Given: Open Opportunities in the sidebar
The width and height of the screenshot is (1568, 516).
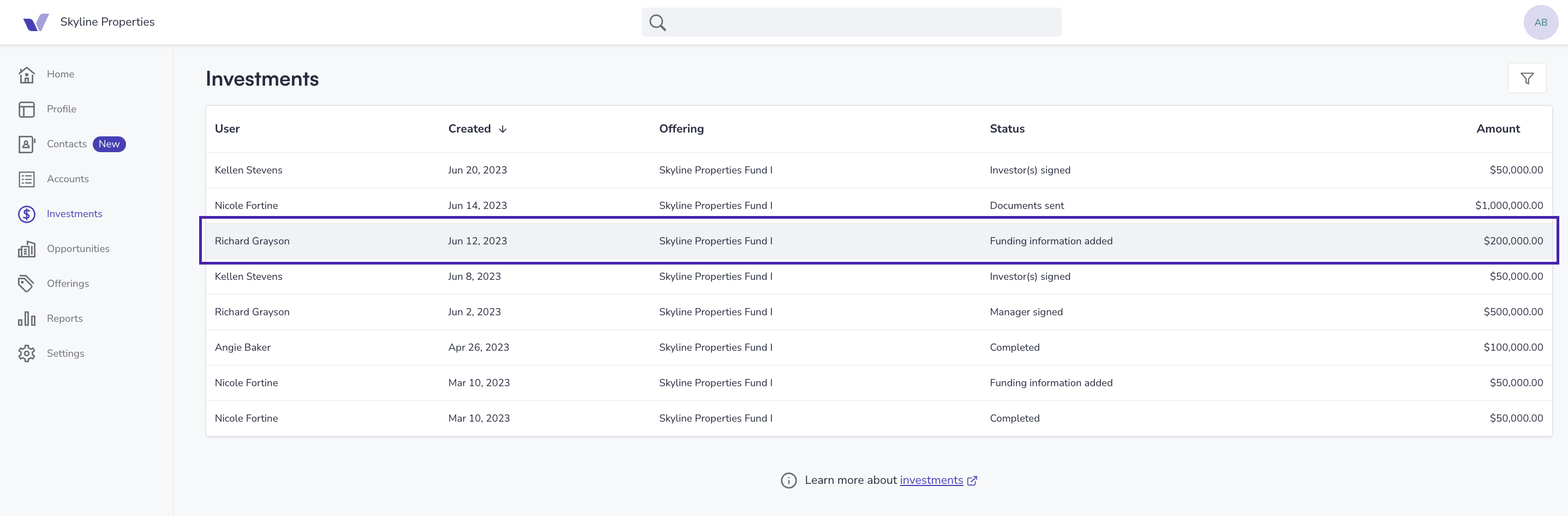Looking at the screenshot, I should pos(78,249).
